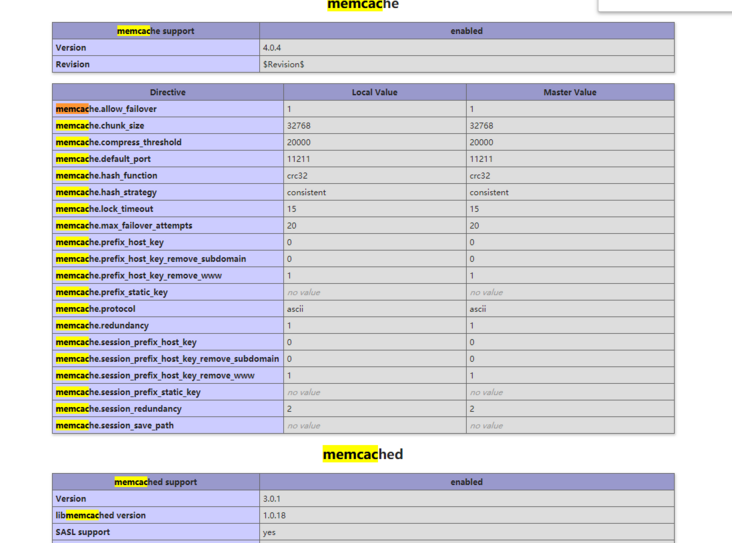Screen dimensions: 732x543
Task: Select memcache.prefix_static_key directive
Action: tap(112, 292)
